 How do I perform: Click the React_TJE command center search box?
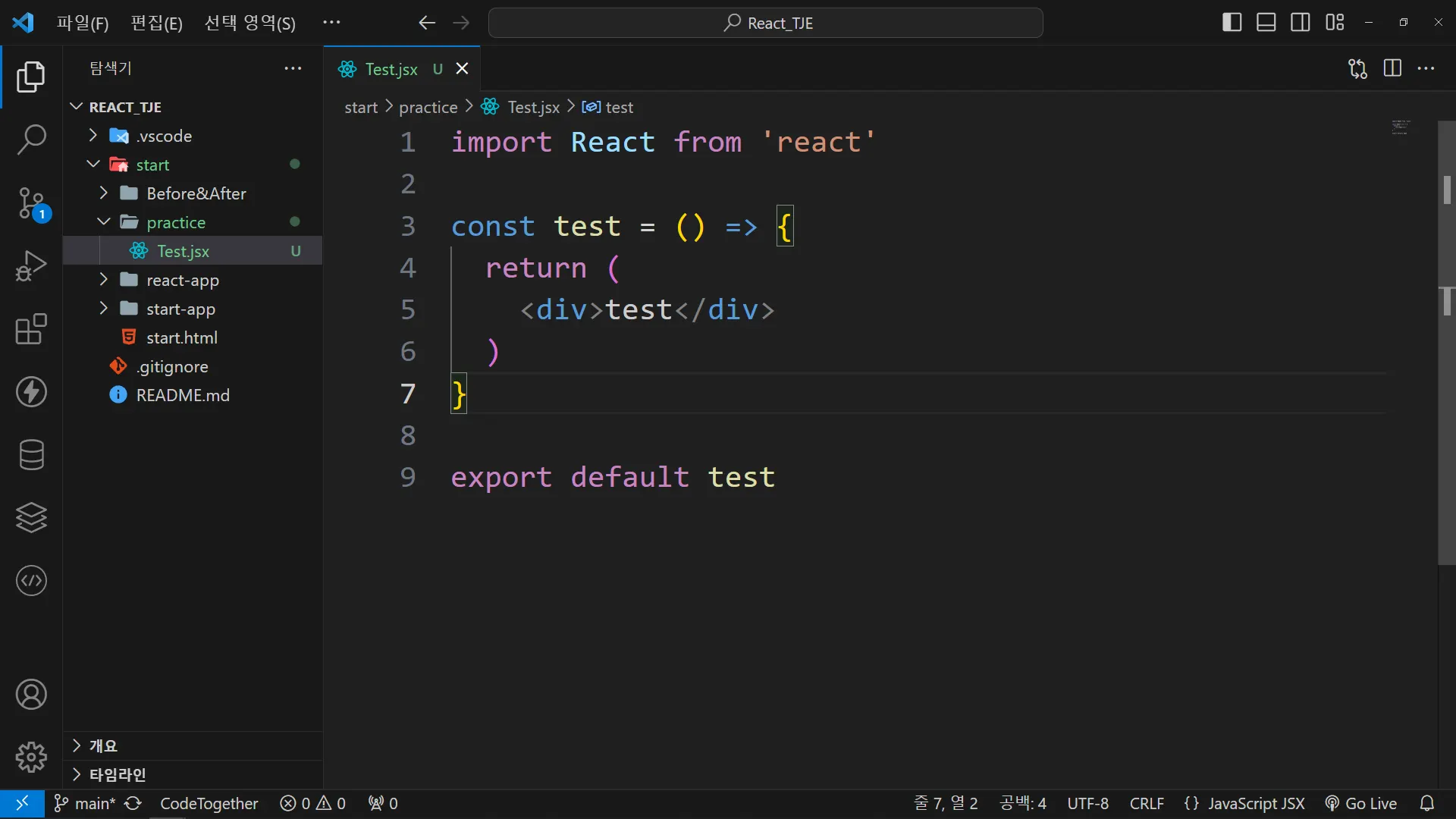(766, 23)
